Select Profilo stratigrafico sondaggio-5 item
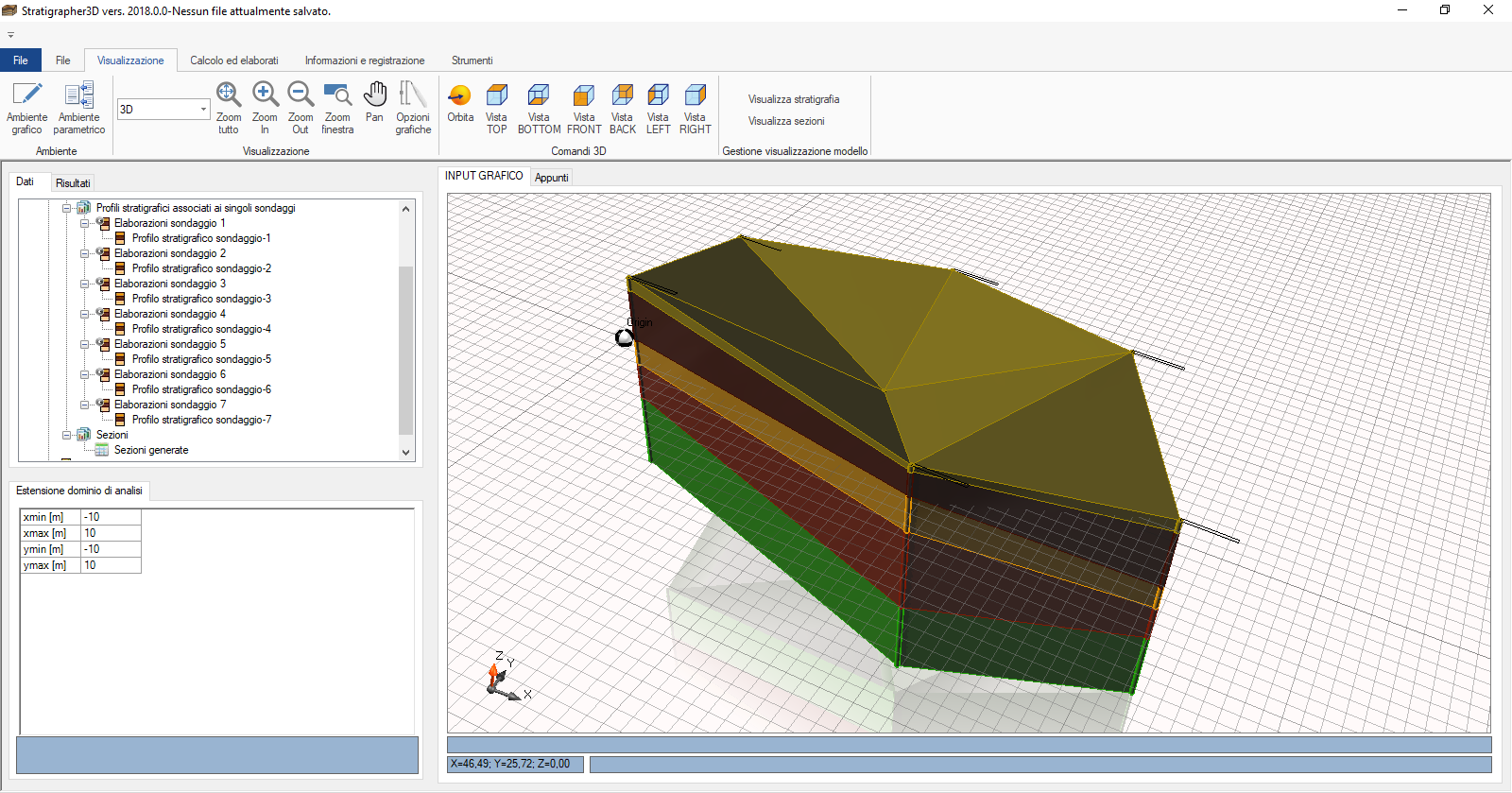 [201, 359]
